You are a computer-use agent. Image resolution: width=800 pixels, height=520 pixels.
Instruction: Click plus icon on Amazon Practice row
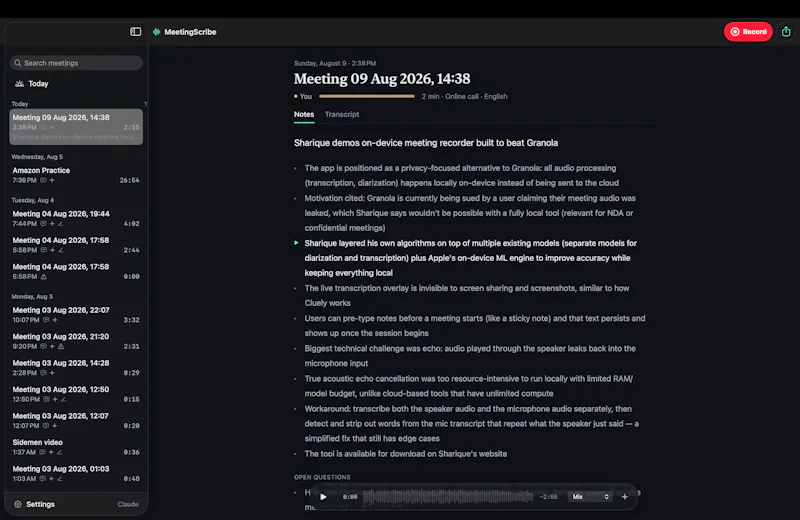(x=52, y=180)
